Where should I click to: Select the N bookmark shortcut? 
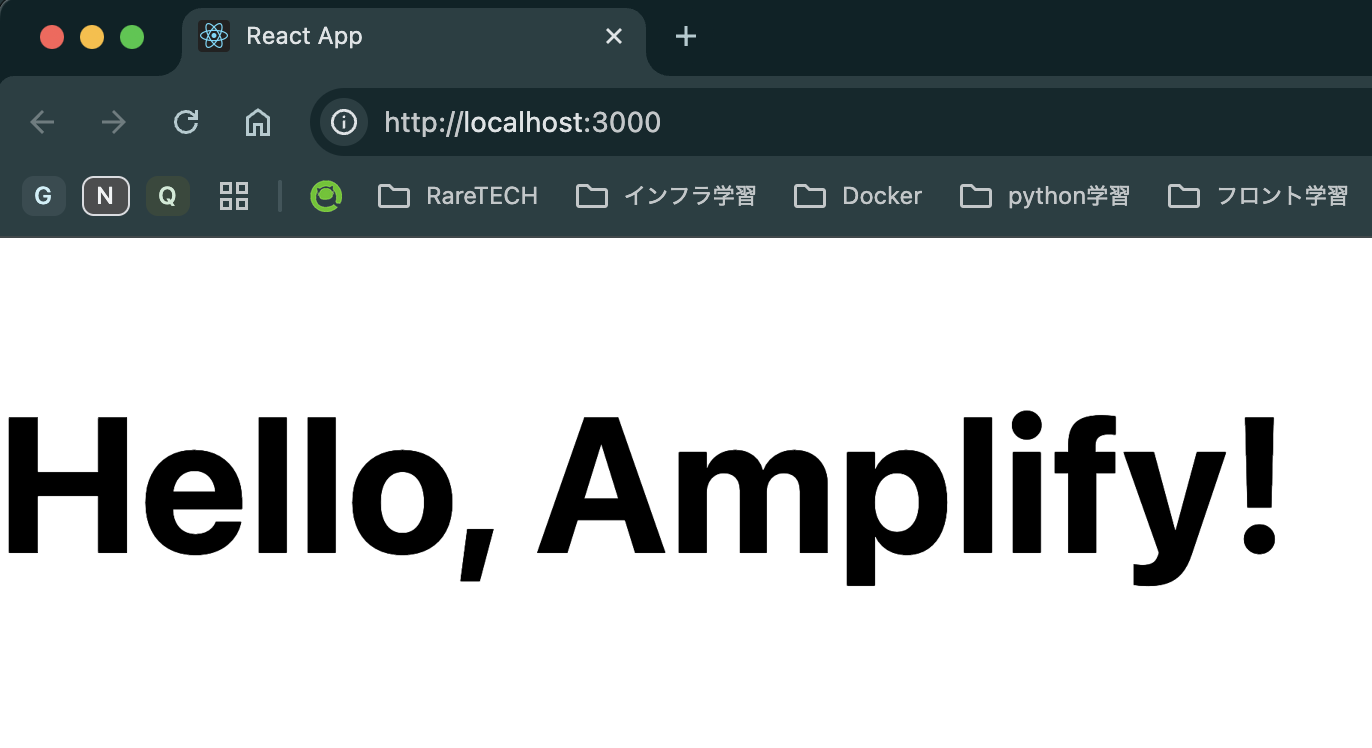click(x=105, y=196)
